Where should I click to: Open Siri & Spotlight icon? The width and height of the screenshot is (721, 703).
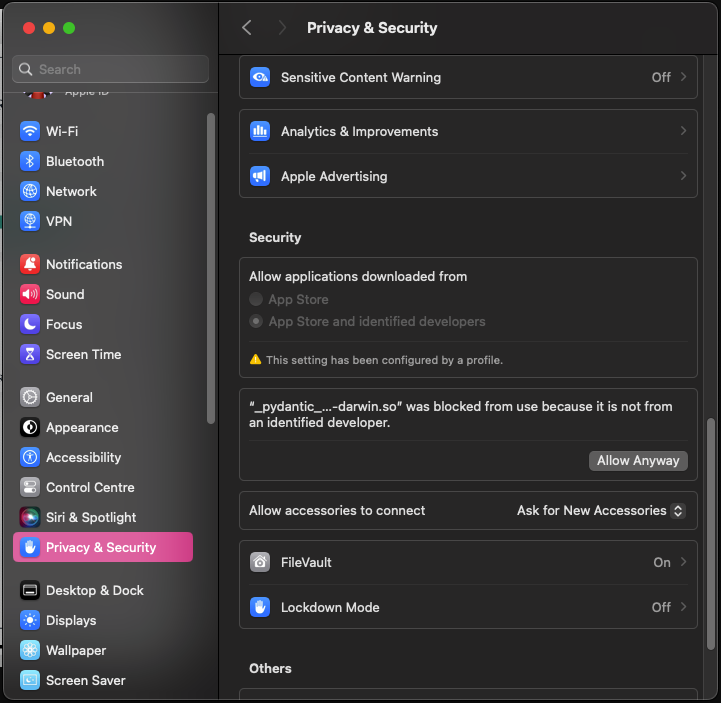(30, 517)
